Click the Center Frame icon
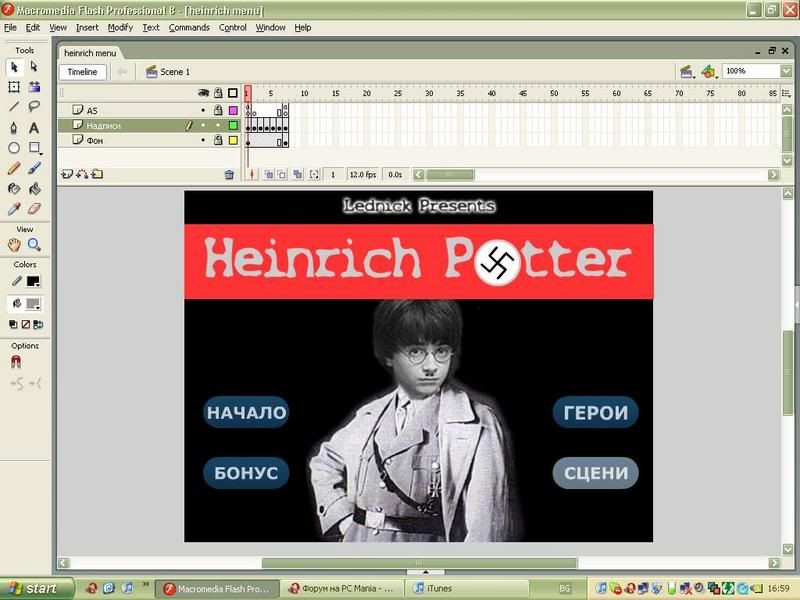 pos(252,174)
